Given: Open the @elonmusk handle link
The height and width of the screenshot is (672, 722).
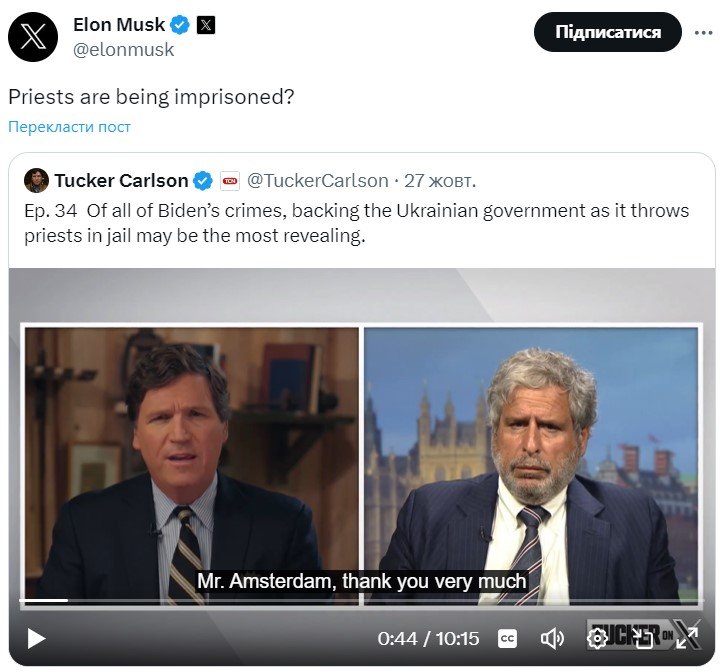Looking at the screenshot, I should [x=124, y=49].
